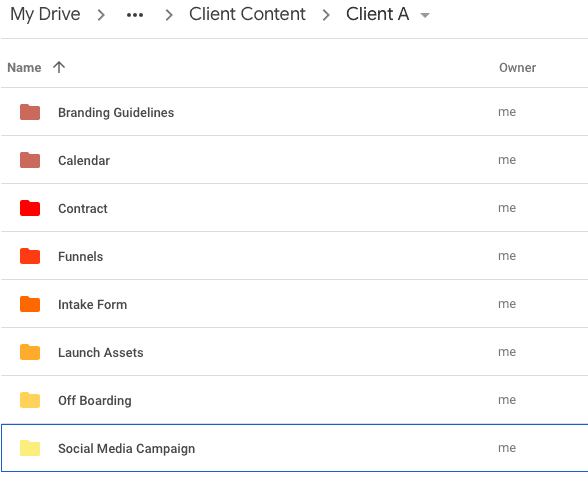588x484 pixels.
Task: Click the Calendar folder icon
Action: pyautogui.click(x=30, y=160)
